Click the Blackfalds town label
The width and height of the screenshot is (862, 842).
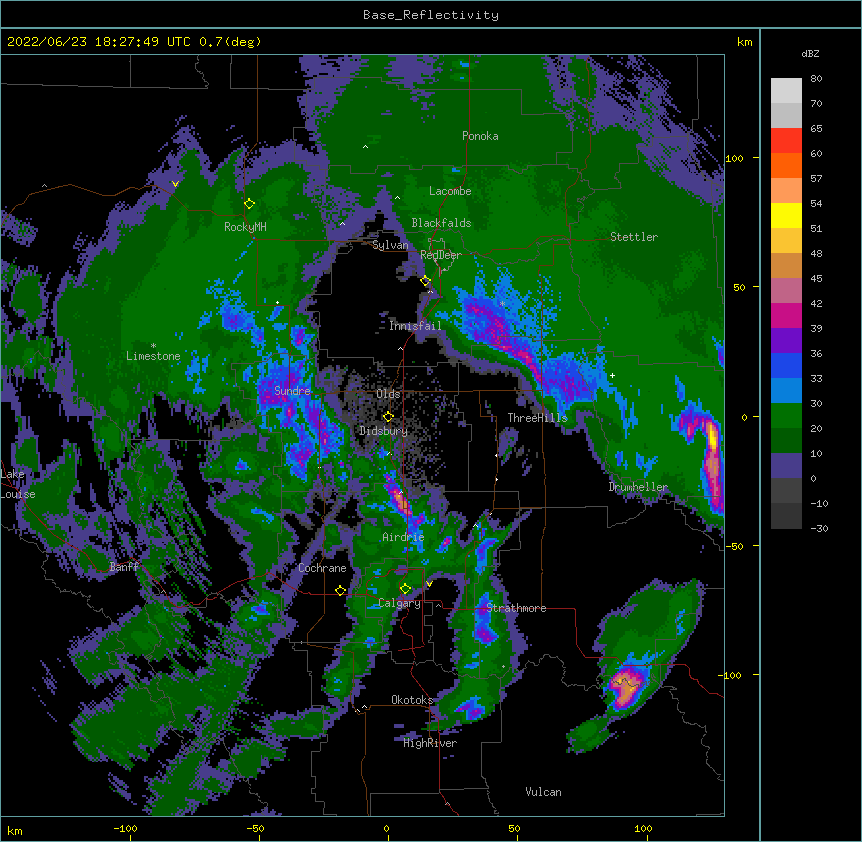[x=441, y=223]
